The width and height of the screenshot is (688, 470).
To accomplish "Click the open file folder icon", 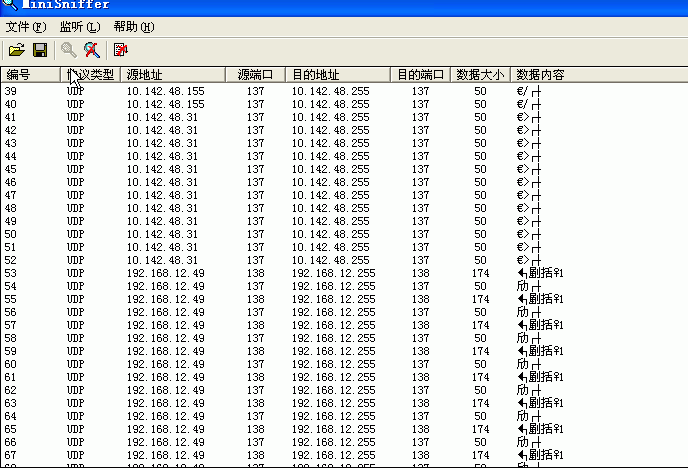I will click(16, 49).
